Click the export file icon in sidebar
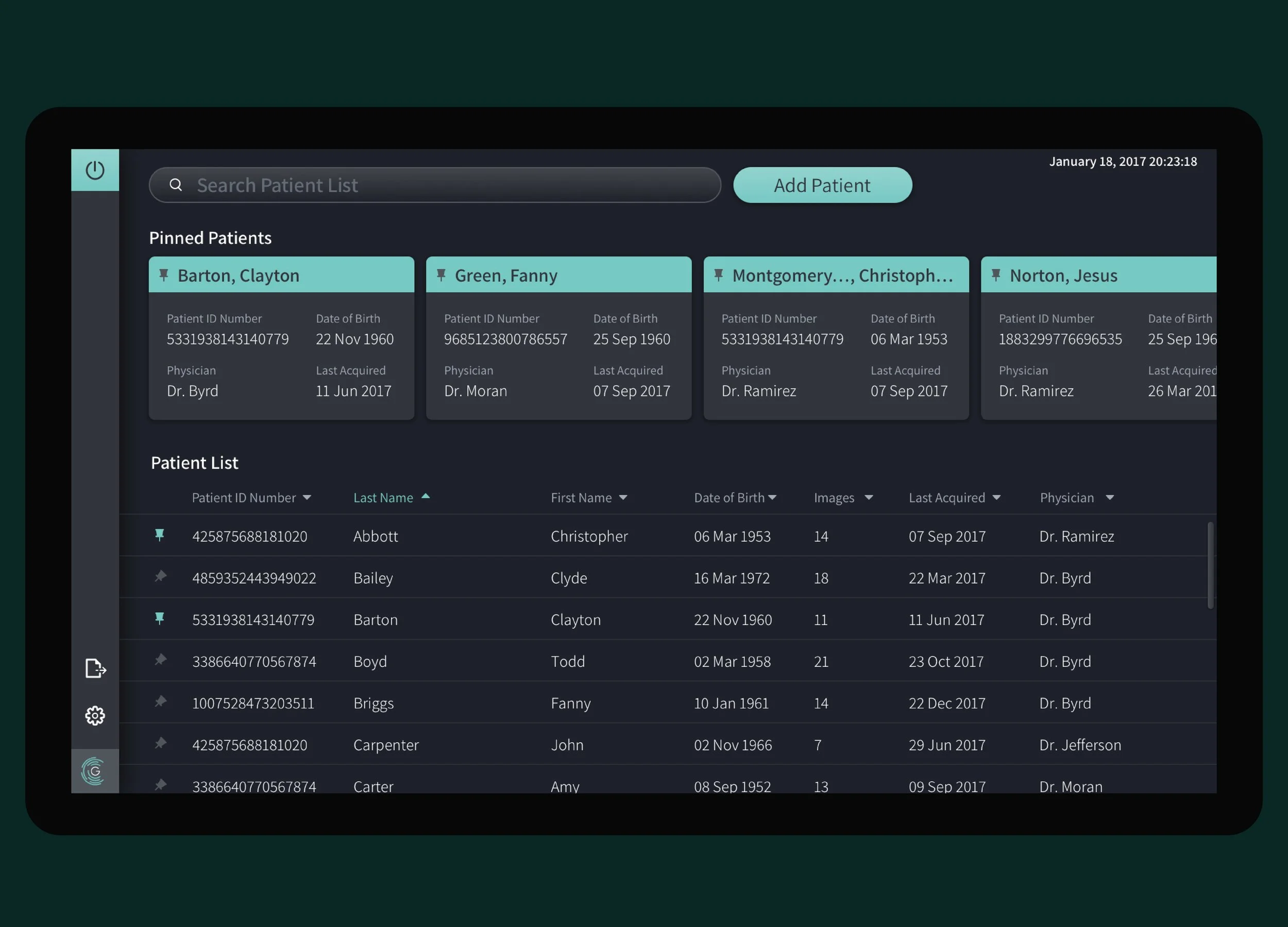This screenshot has height=927, width=1288. pos(95,668)
